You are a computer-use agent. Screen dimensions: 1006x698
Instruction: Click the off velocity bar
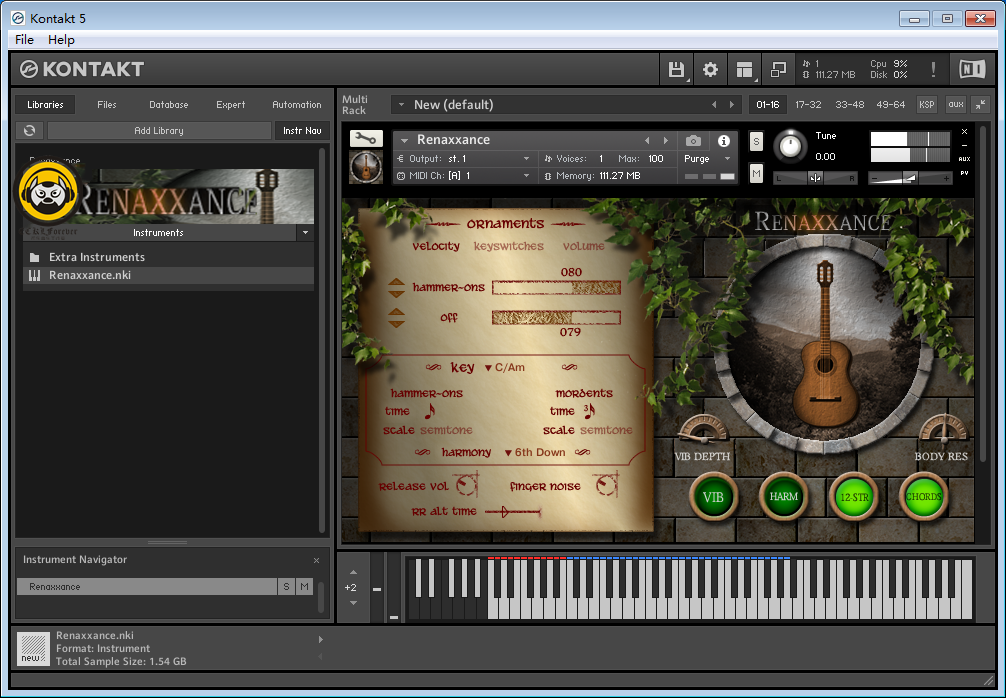556,317
